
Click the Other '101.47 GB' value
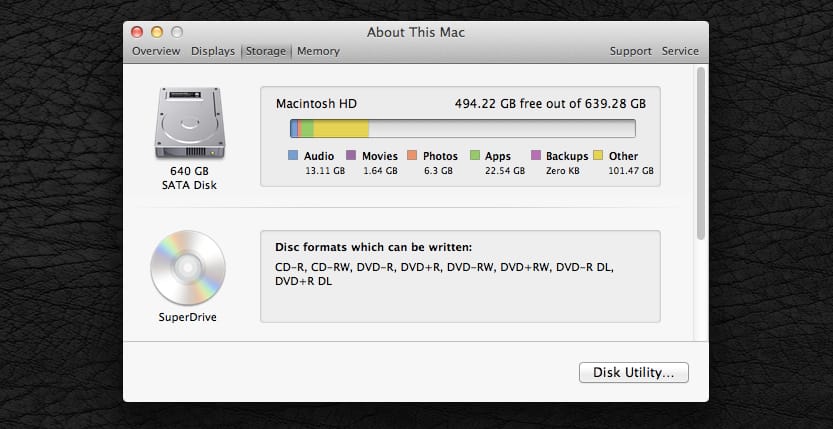(631, 171)
